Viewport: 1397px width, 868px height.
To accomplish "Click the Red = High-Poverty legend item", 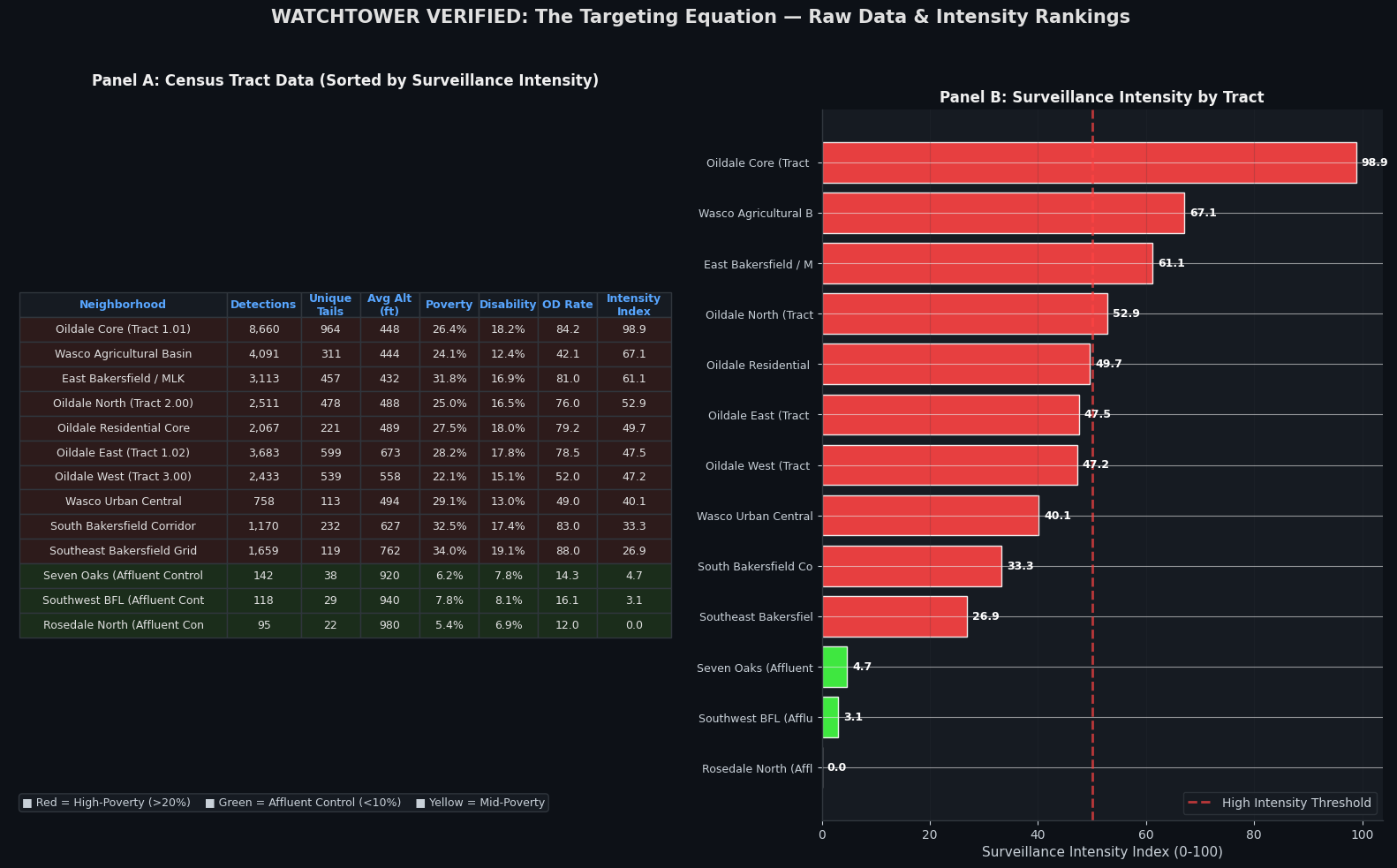I will [107, 803].
